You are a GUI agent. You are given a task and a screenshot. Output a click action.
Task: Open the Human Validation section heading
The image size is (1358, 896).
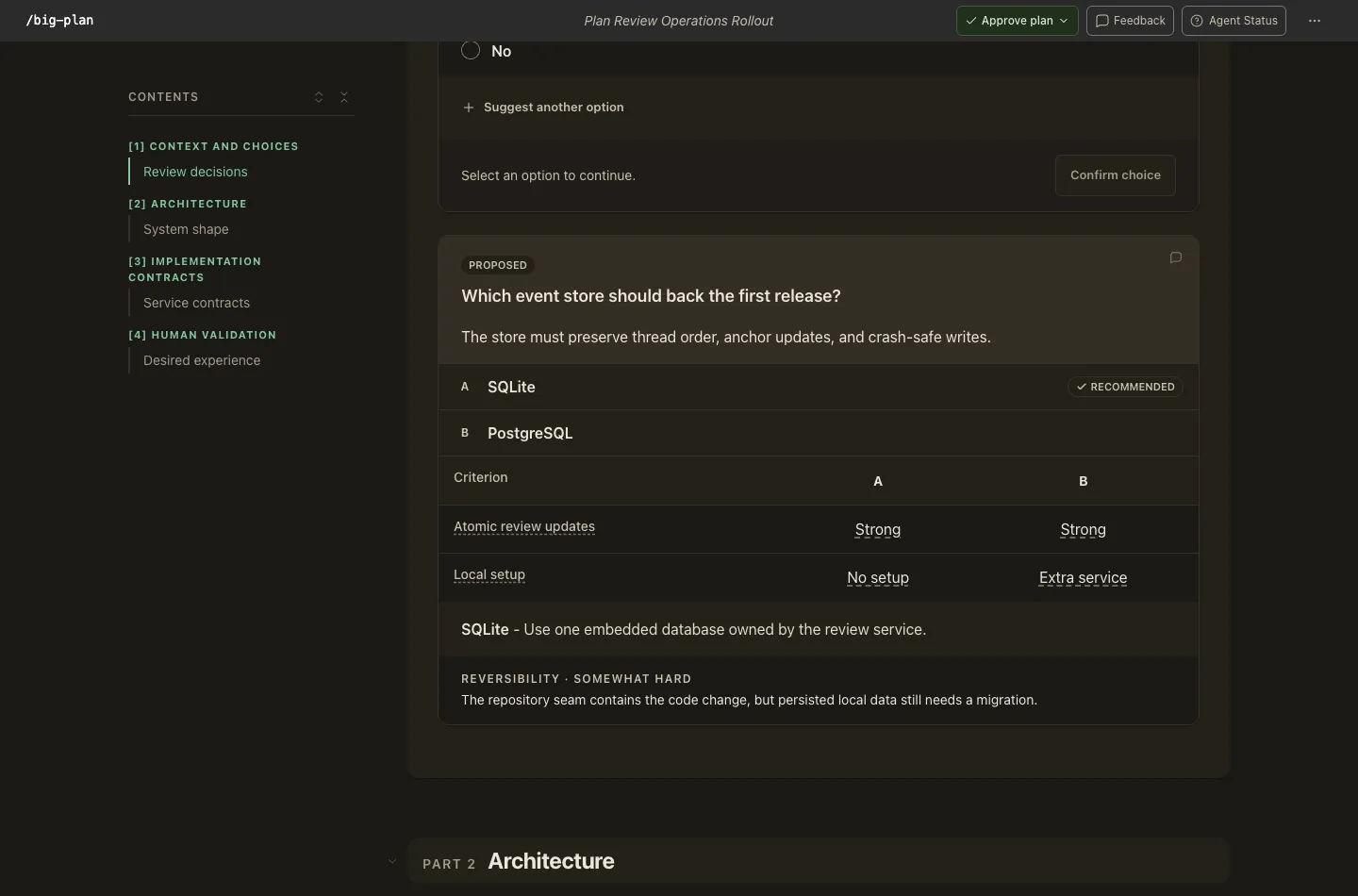(x=203, y=335)
